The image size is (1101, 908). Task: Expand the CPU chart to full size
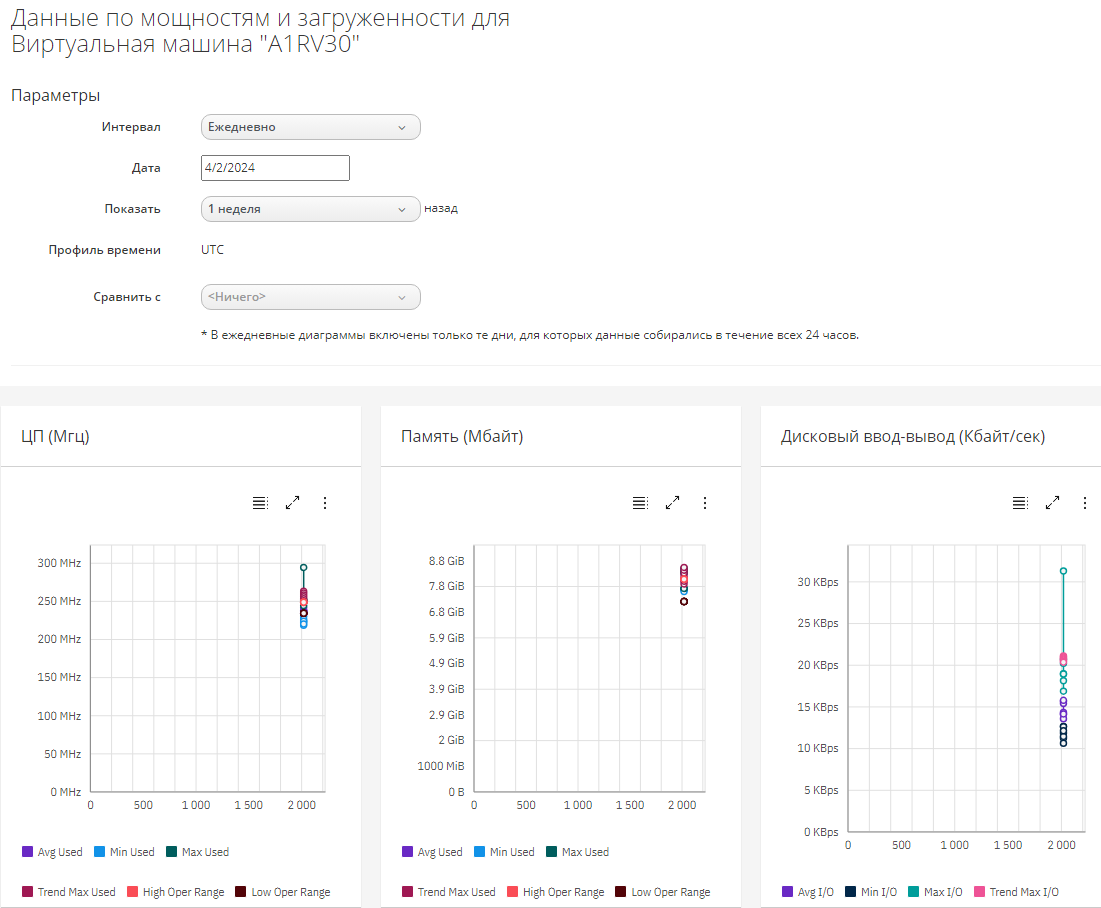coord(292,503)
